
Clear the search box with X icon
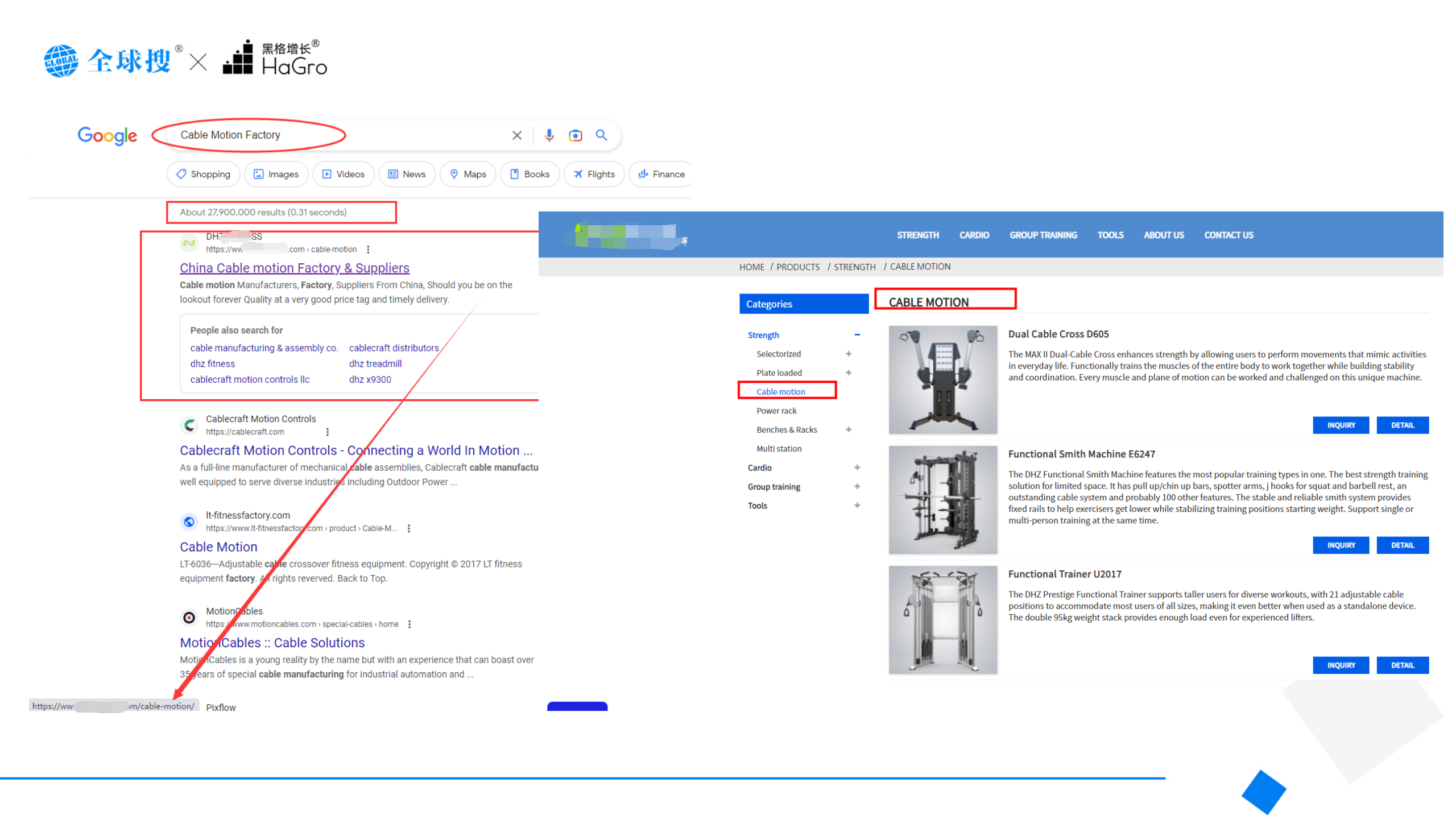(x=516, y=135)
